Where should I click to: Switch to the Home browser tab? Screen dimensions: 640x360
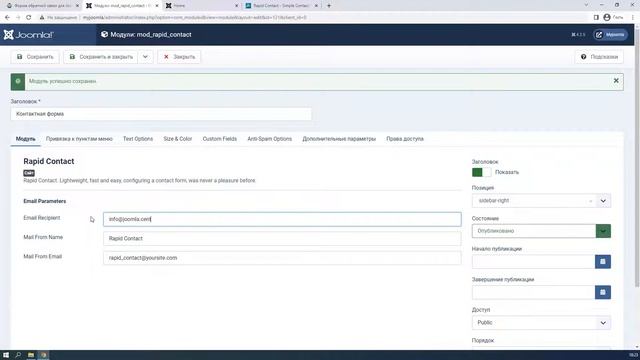pos(202,6)
